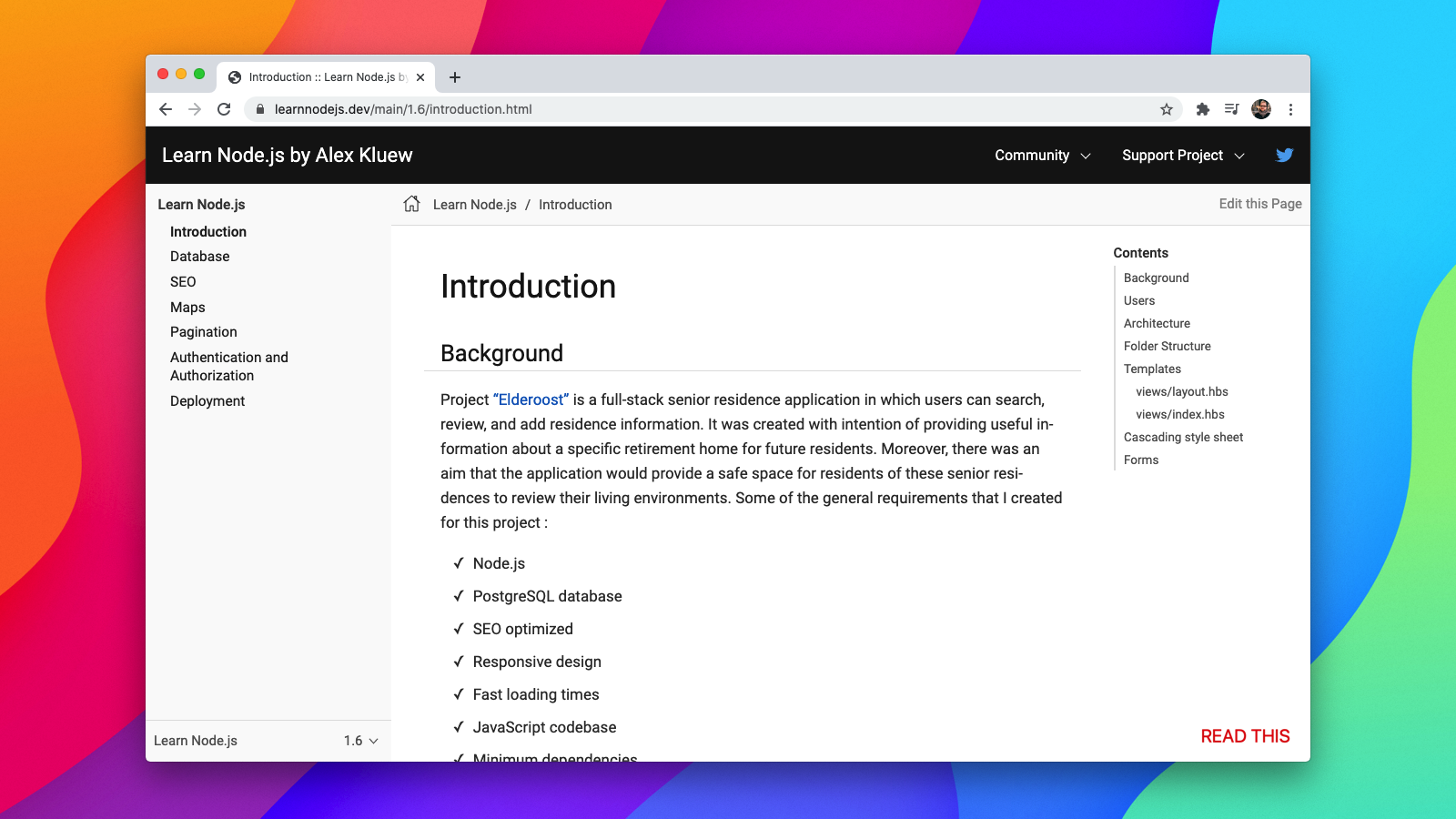The height and width of the screenshot is (819, 1456).
Task: Click the home icon in the breadcrumb
Action: (x=410, y=205)
